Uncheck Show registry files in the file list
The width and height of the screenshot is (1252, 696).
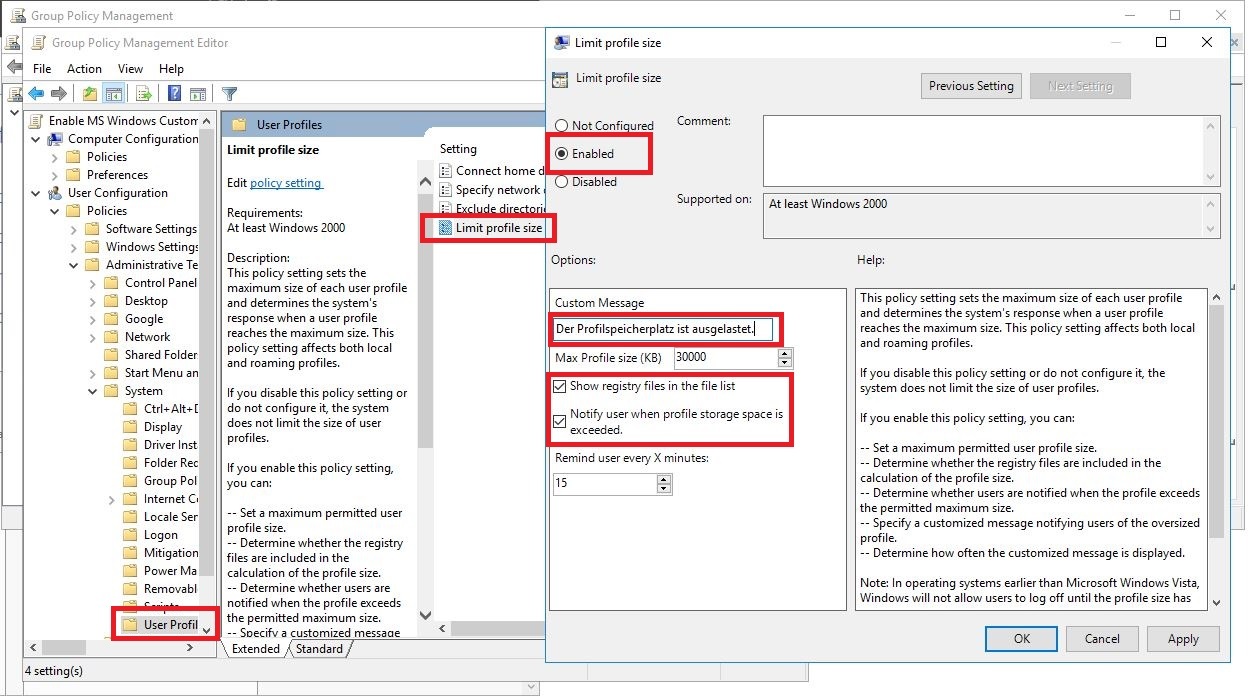pos(560,386)
